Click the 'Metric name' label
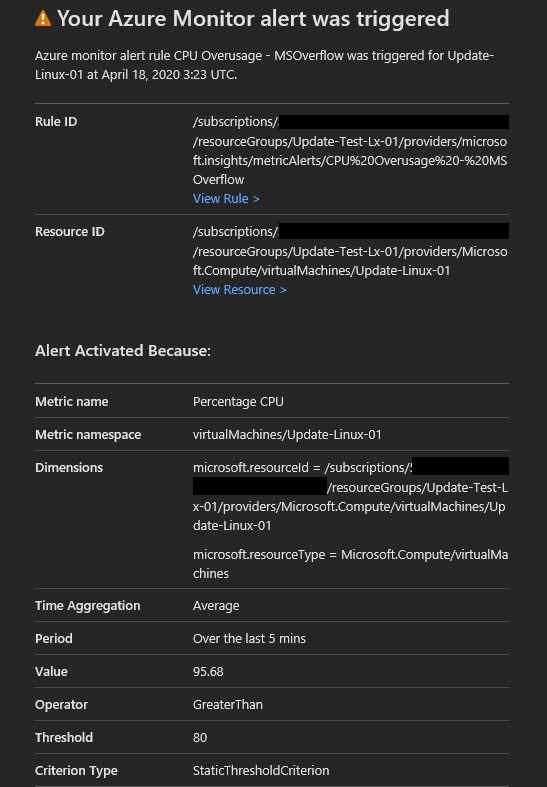This screenshot has width=547, height=787. click(x=72, y=402)
